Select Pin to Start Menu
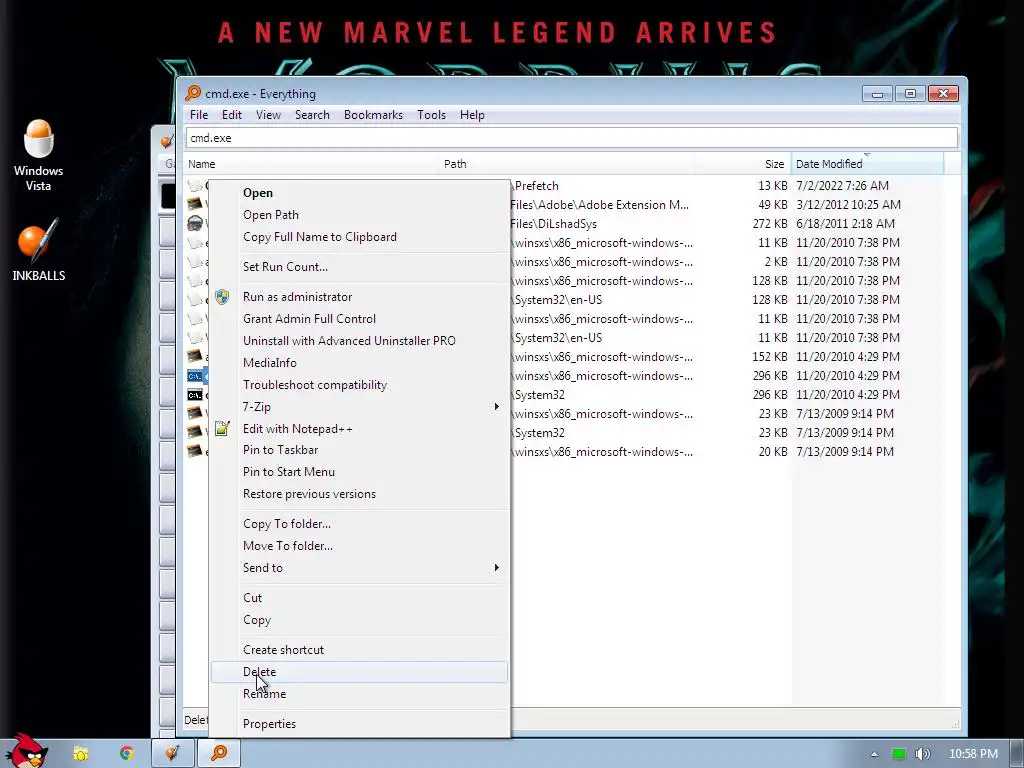 289,472
